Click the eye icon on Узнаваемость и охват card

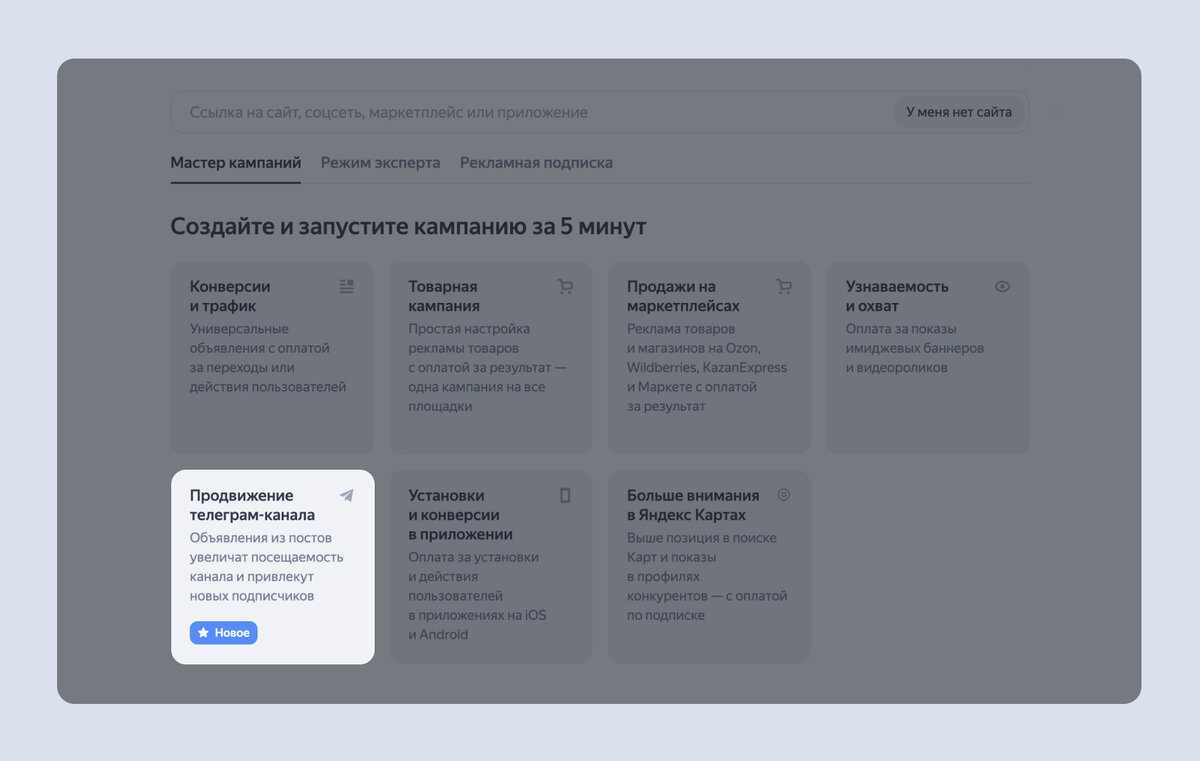pyautogui.click(x=1002, y=286)
